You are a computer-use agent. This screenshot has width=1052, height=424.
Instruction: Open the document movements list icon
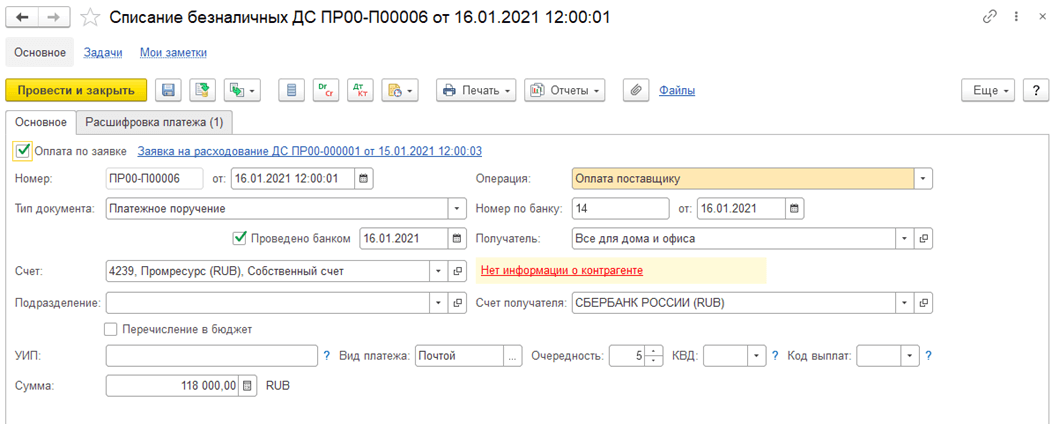(x=291, y=91)
